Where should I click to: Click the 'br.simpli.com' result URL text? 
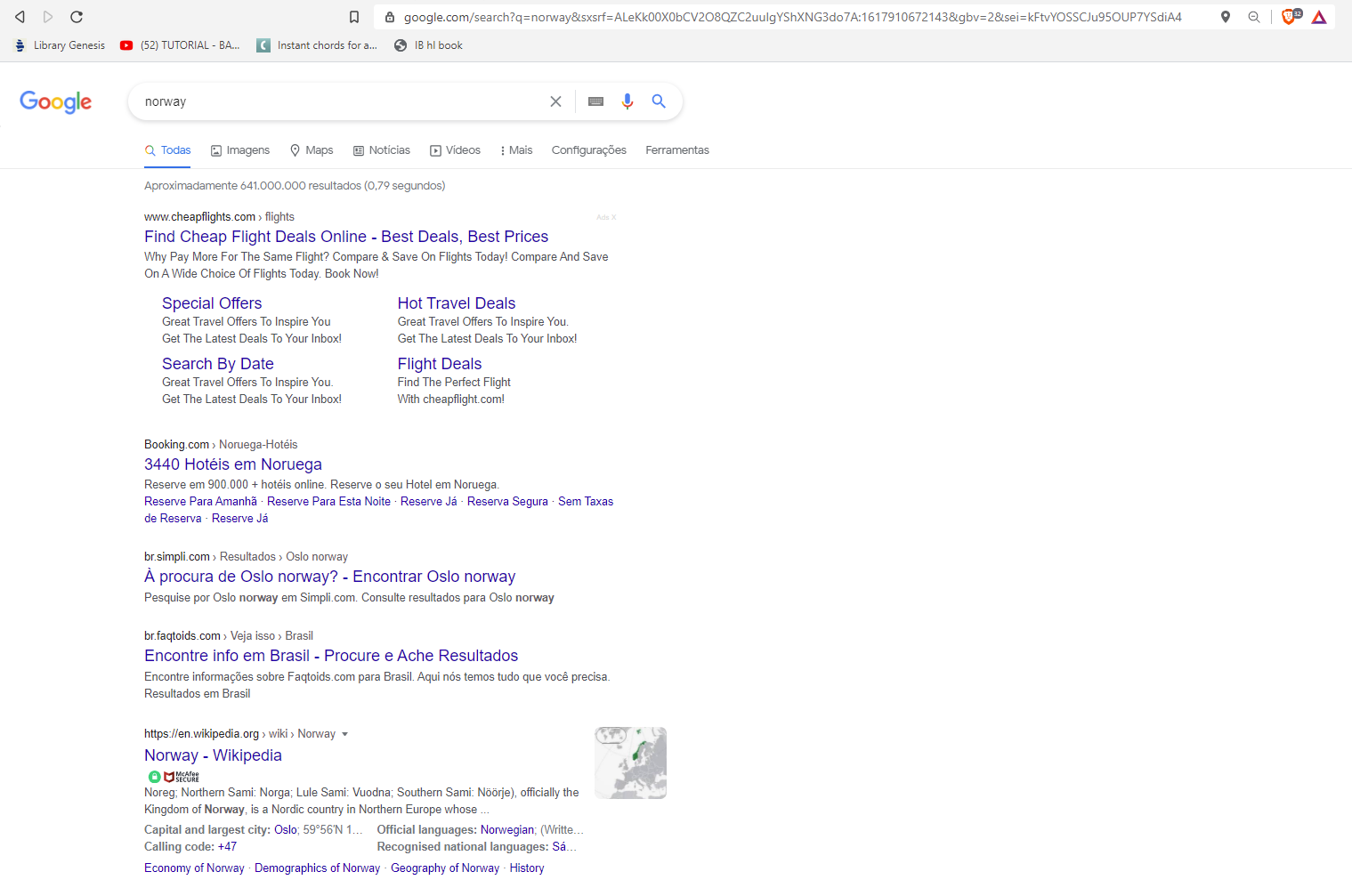(177, 557)
